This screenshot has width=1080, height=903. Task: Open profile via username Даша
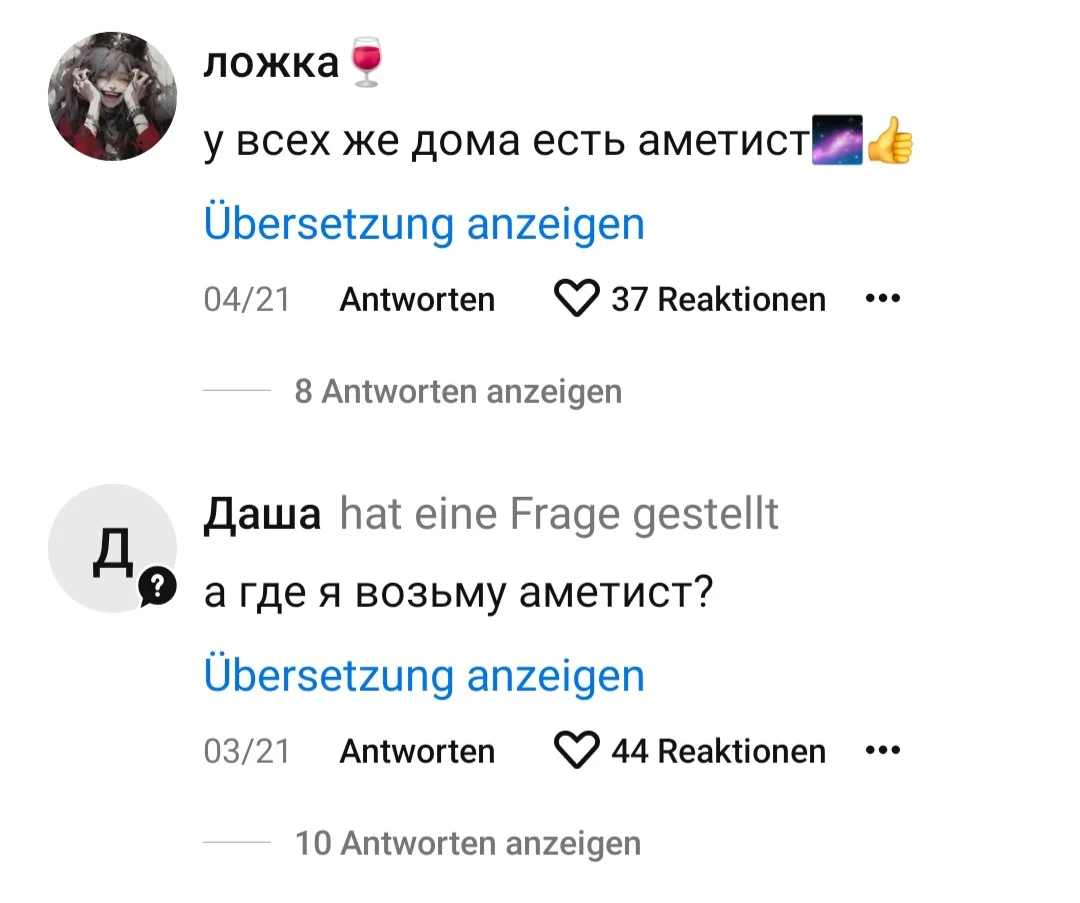tap(262, 515)
